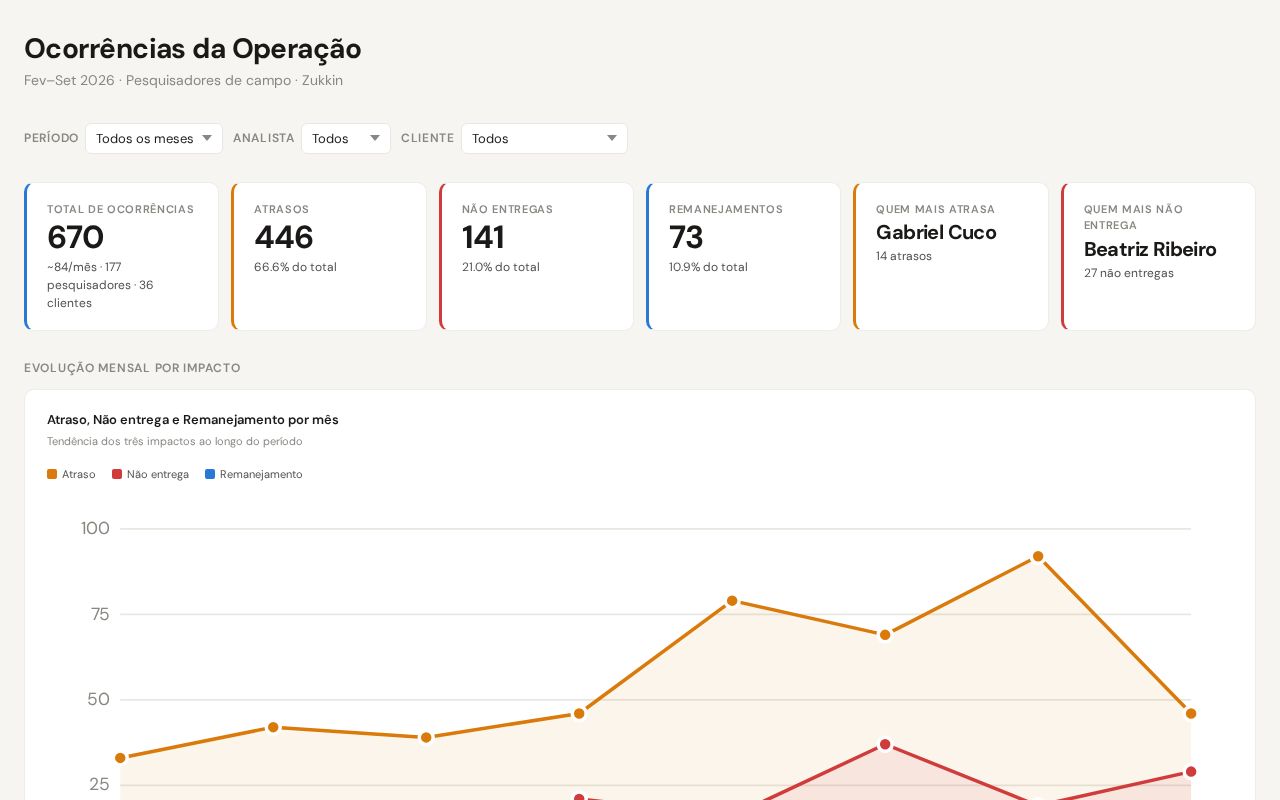Expand the Cliente dropdown

(544, 138)
